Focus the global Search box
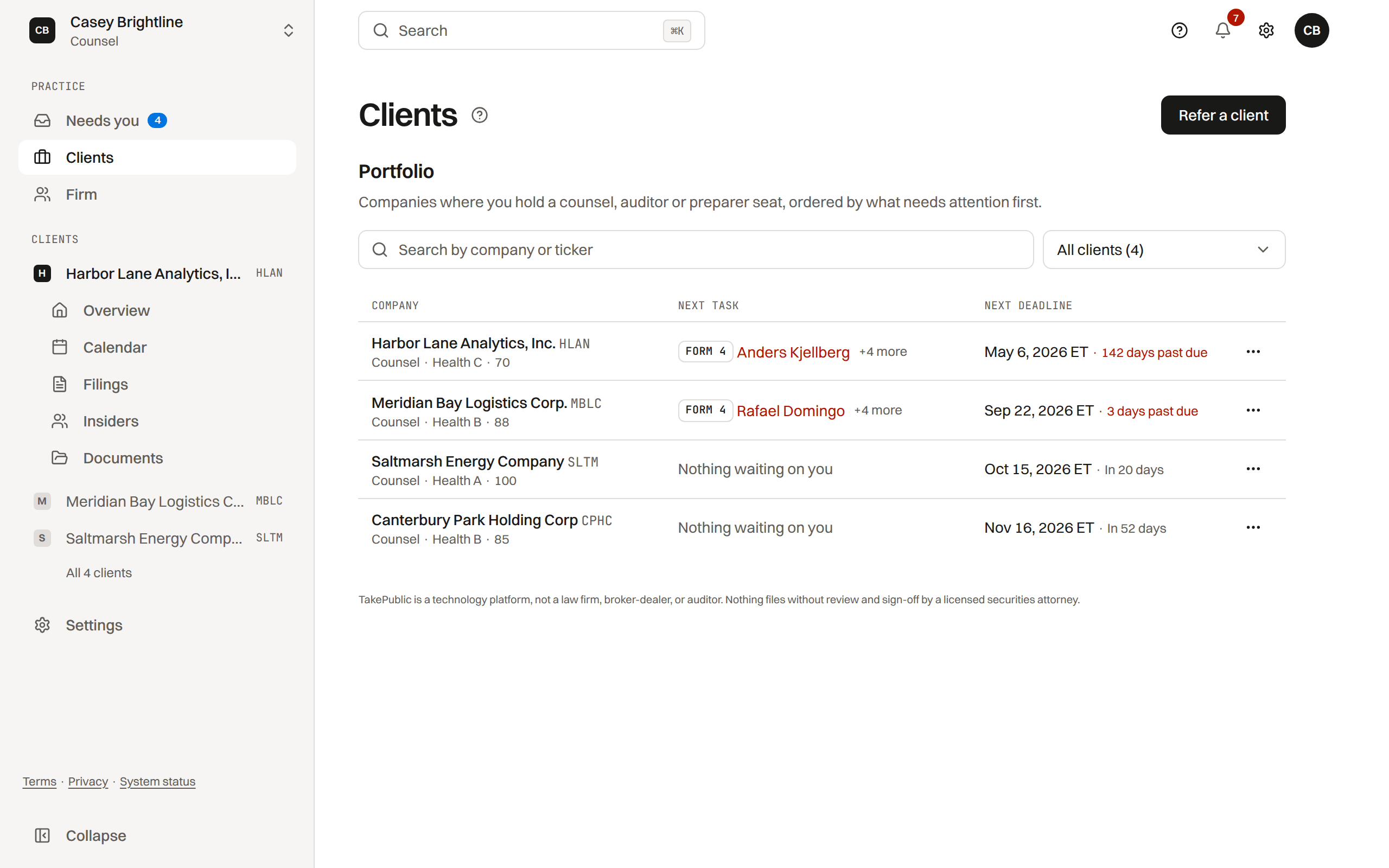 (532, 30)
